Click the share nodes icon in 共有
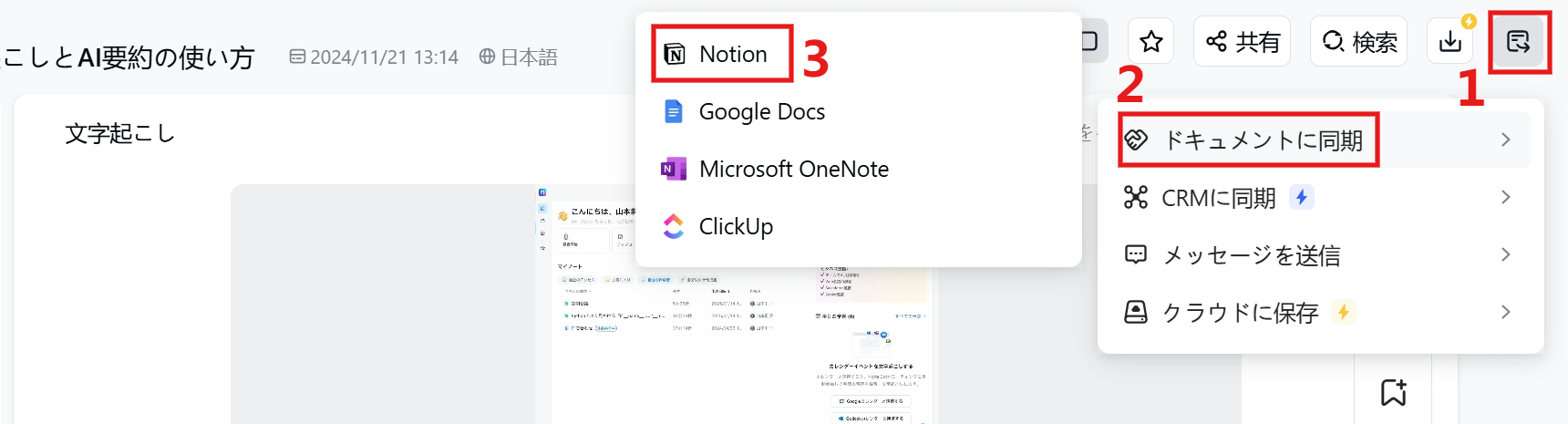This screenshot has width=1568, height=424. pyautogui.click(x=1217, y=41)
